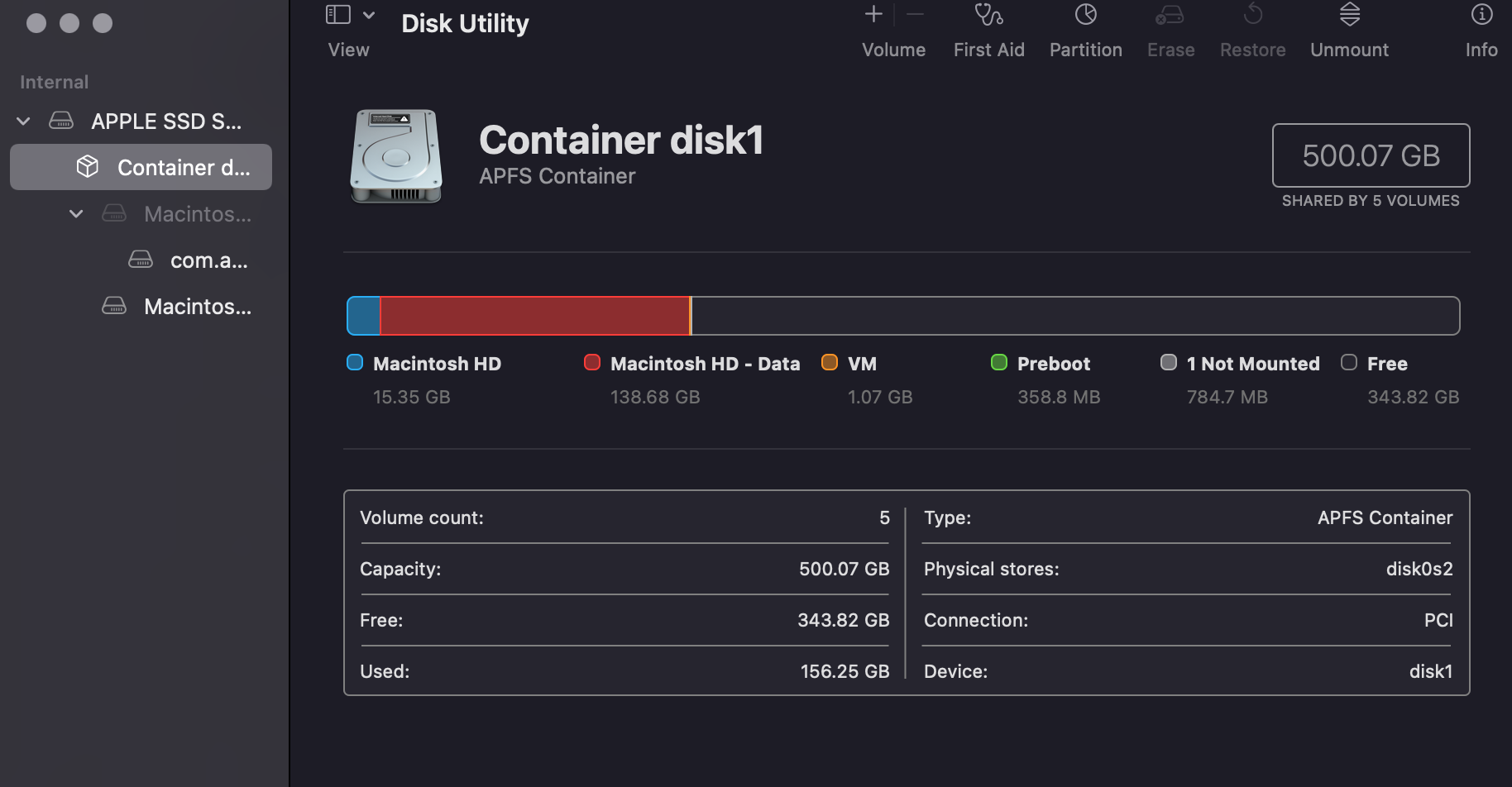Click the View toolbar label

[x=349, y=50]
